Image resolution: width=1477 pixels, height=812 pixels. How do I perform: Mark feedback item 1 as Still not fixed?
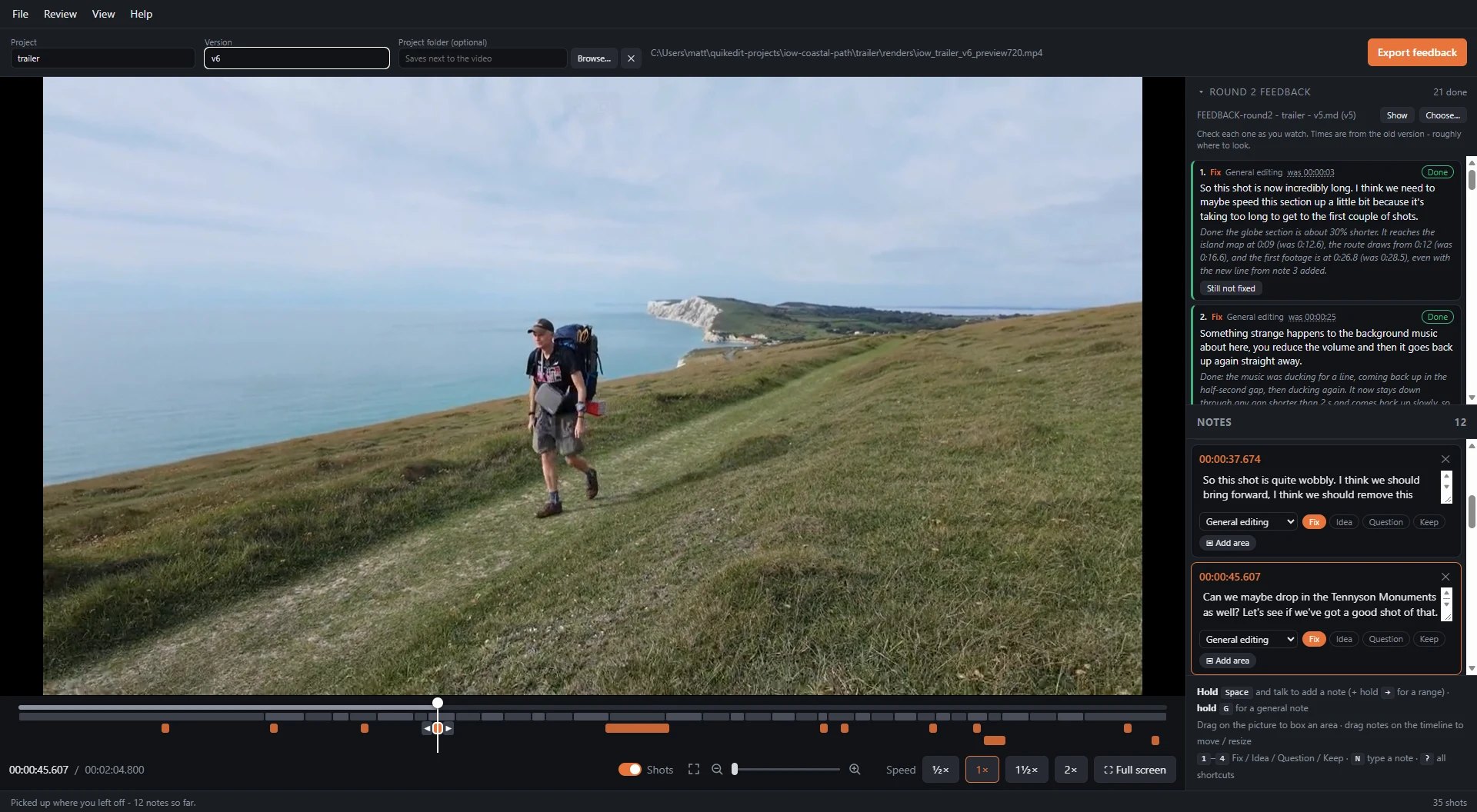coord(1231,288)
